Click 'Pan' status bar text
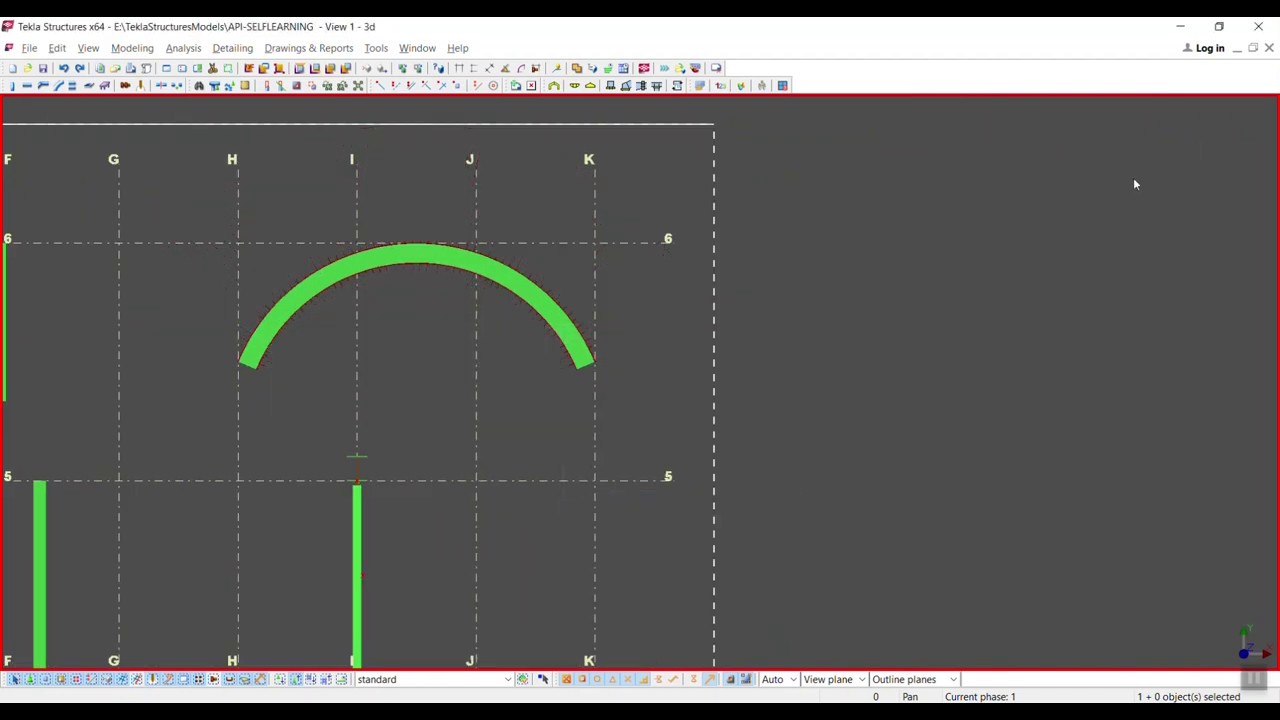Screen dimensions: 1280x720 coord(910,697)
